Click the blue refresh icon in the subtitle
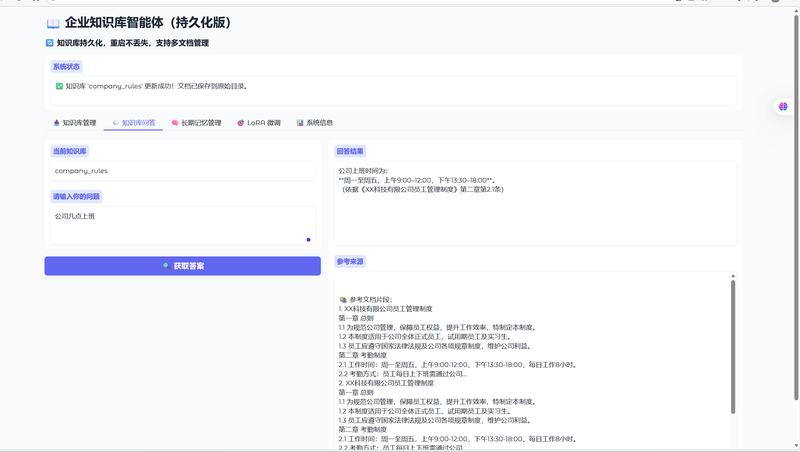 click(x=50, y=43)
